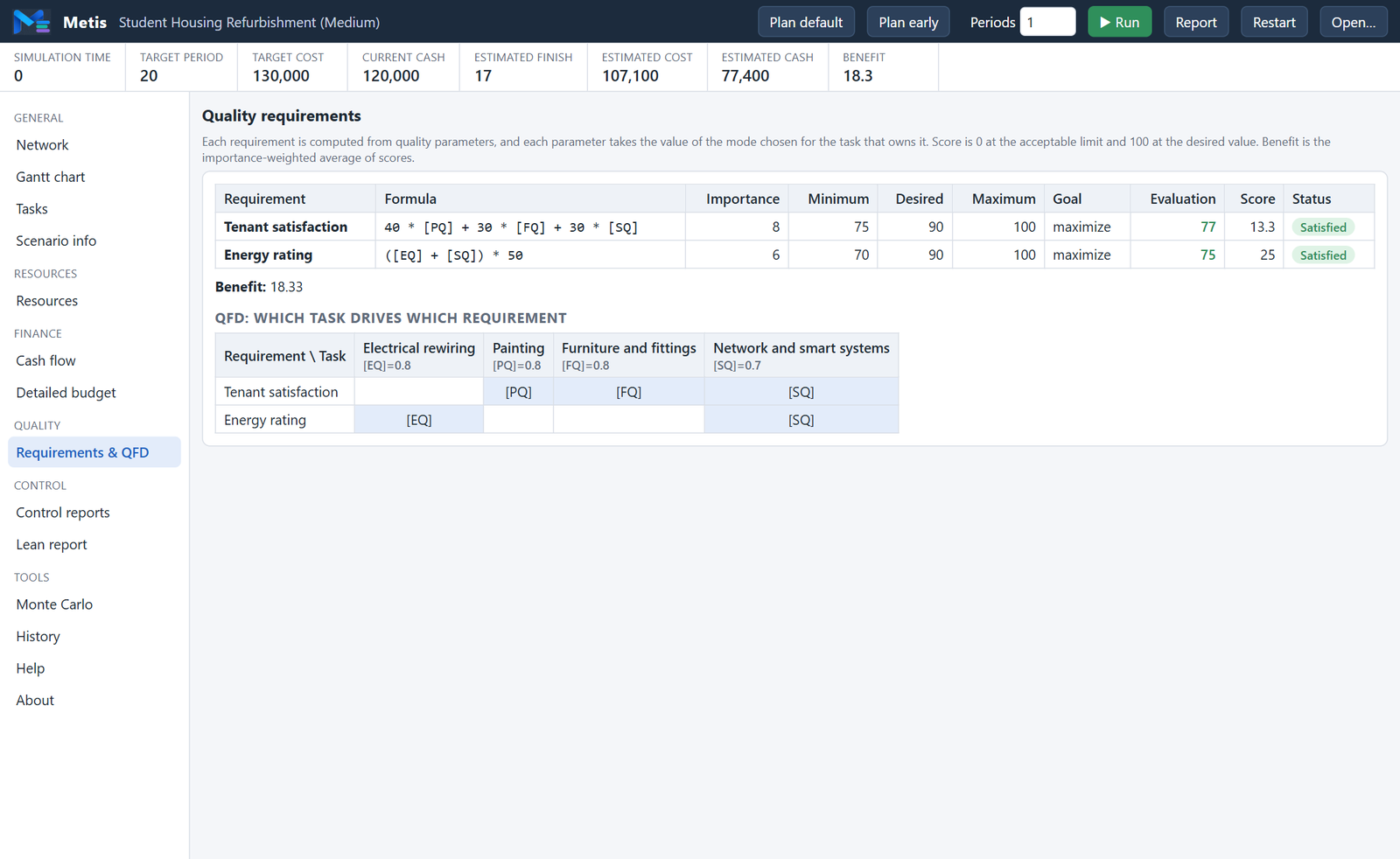
Task: Click Energy rating Satisfied status badge
Action: point(1323,255)
